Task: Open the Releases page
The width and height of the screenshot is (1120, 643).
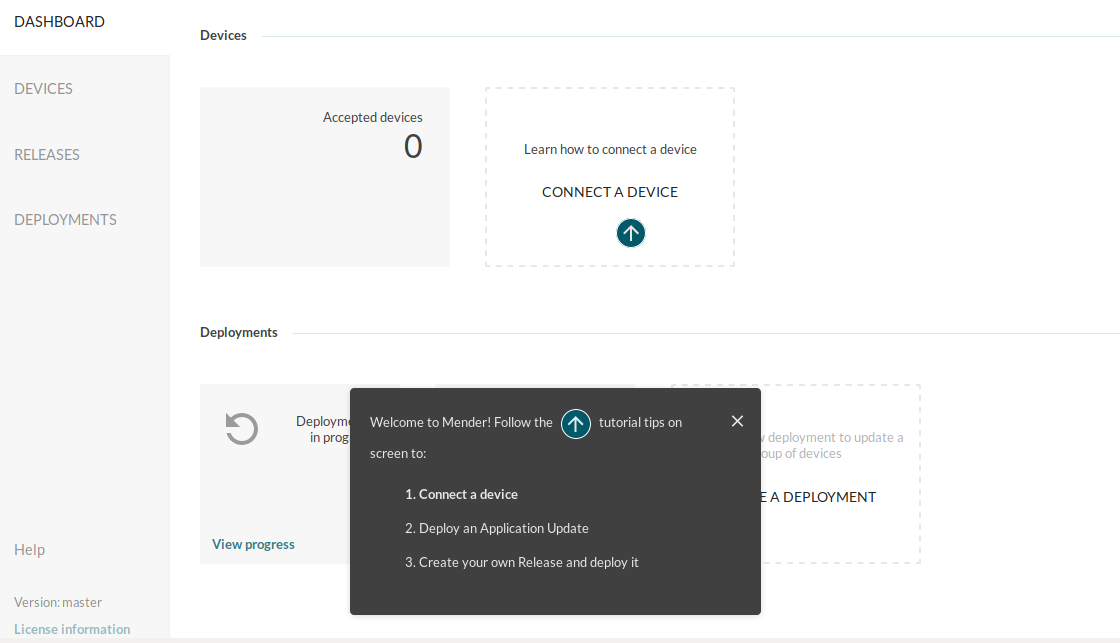Action: tap(47, 154)
